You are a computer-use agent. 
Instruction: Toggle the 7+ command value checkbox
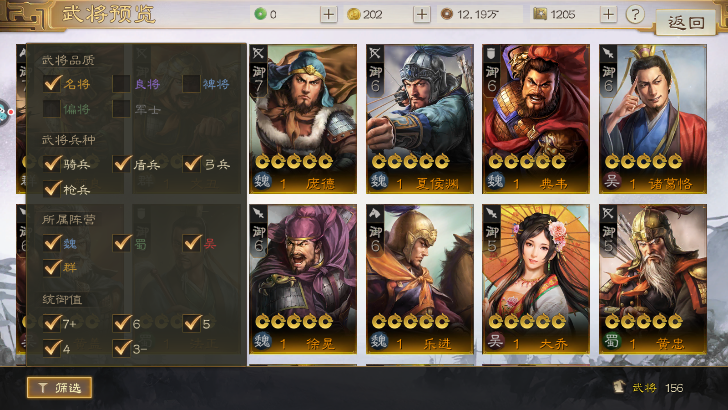coord(52,323)
